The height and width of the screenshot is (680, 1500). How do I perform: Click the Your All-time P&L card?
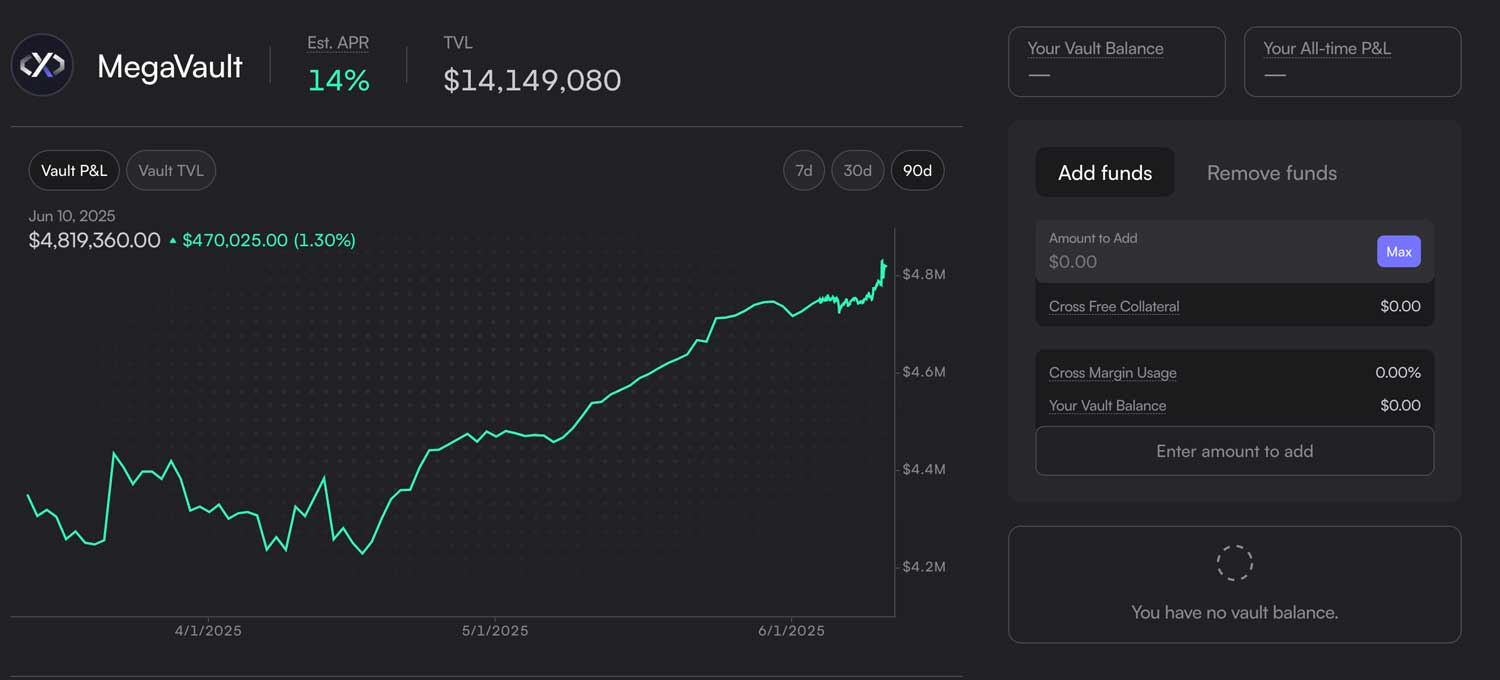(x=1352, y=62)
